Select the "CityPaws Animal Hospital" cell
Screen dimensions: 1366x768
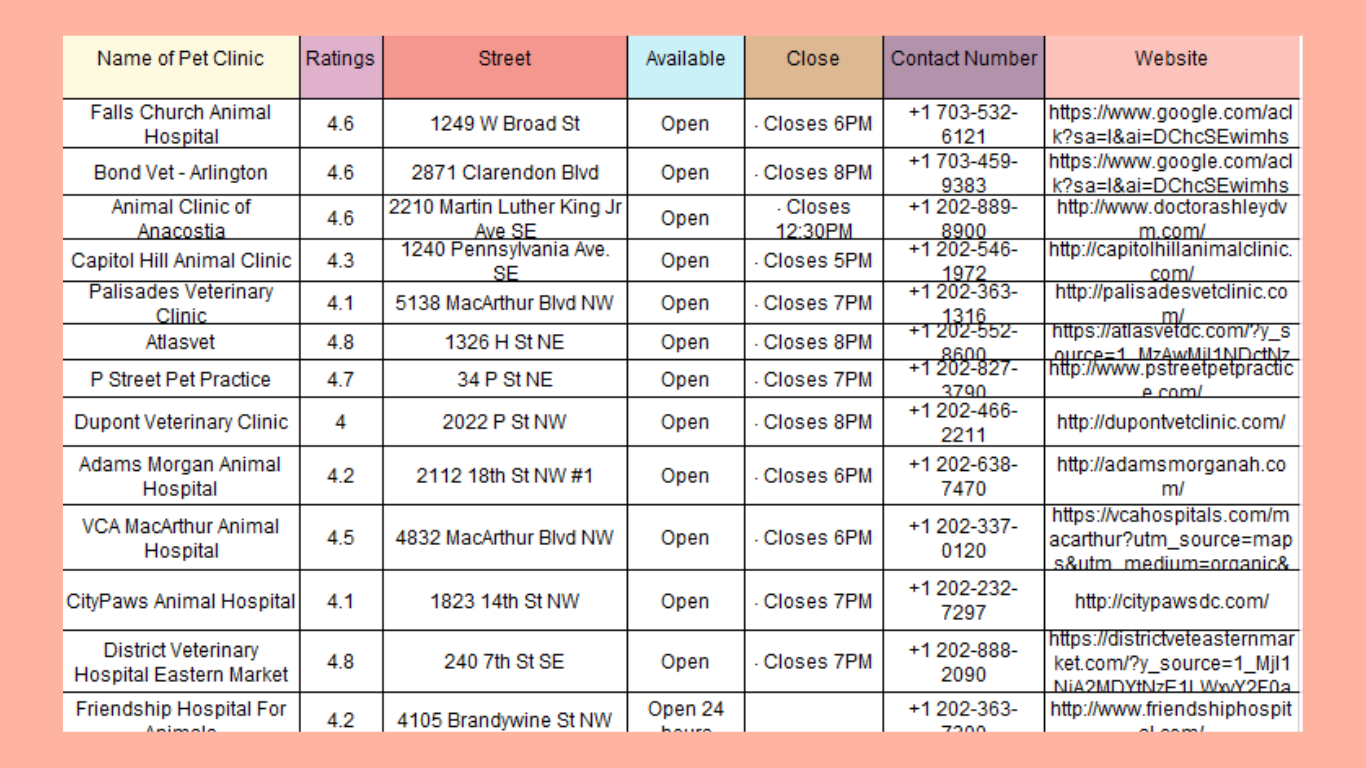pyautogui.click(x=181, y=601)
